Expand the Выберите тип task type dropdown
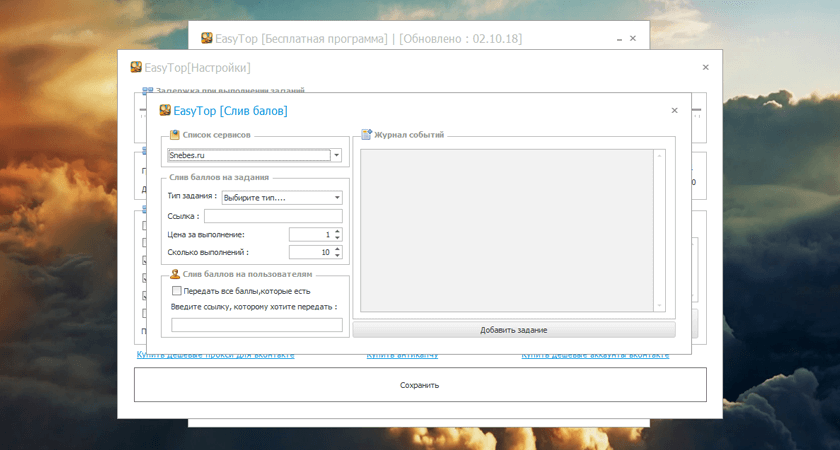This screenshot has width=840, height=450. pyautogui.click(x=337, y=198)
